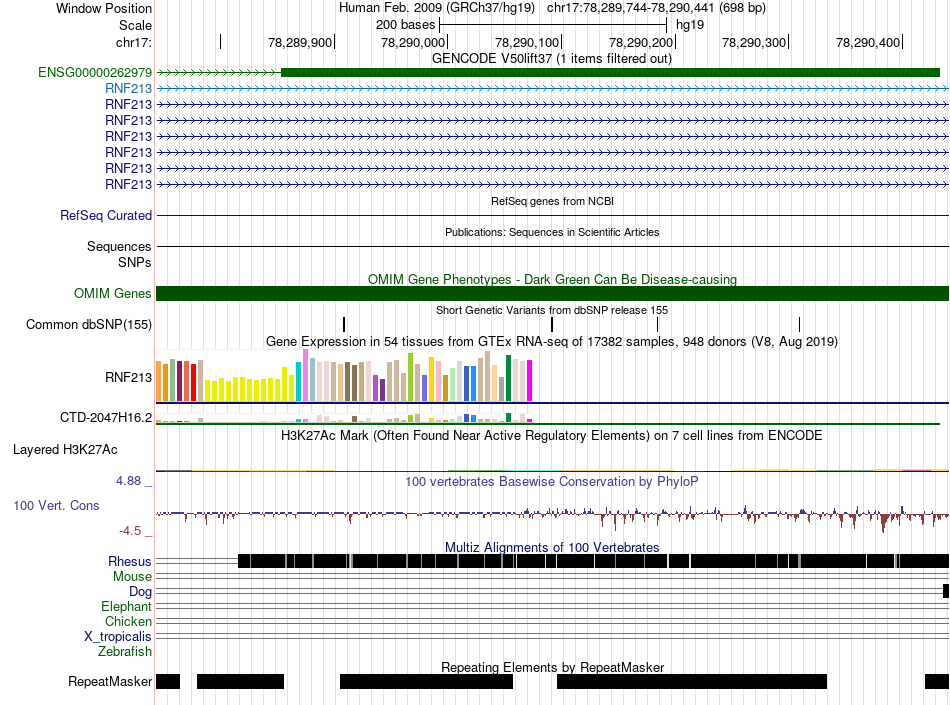Viewport: 950px width, 705px height.
Task: Click the chr17: ruler label
Action: click(133, 42)
